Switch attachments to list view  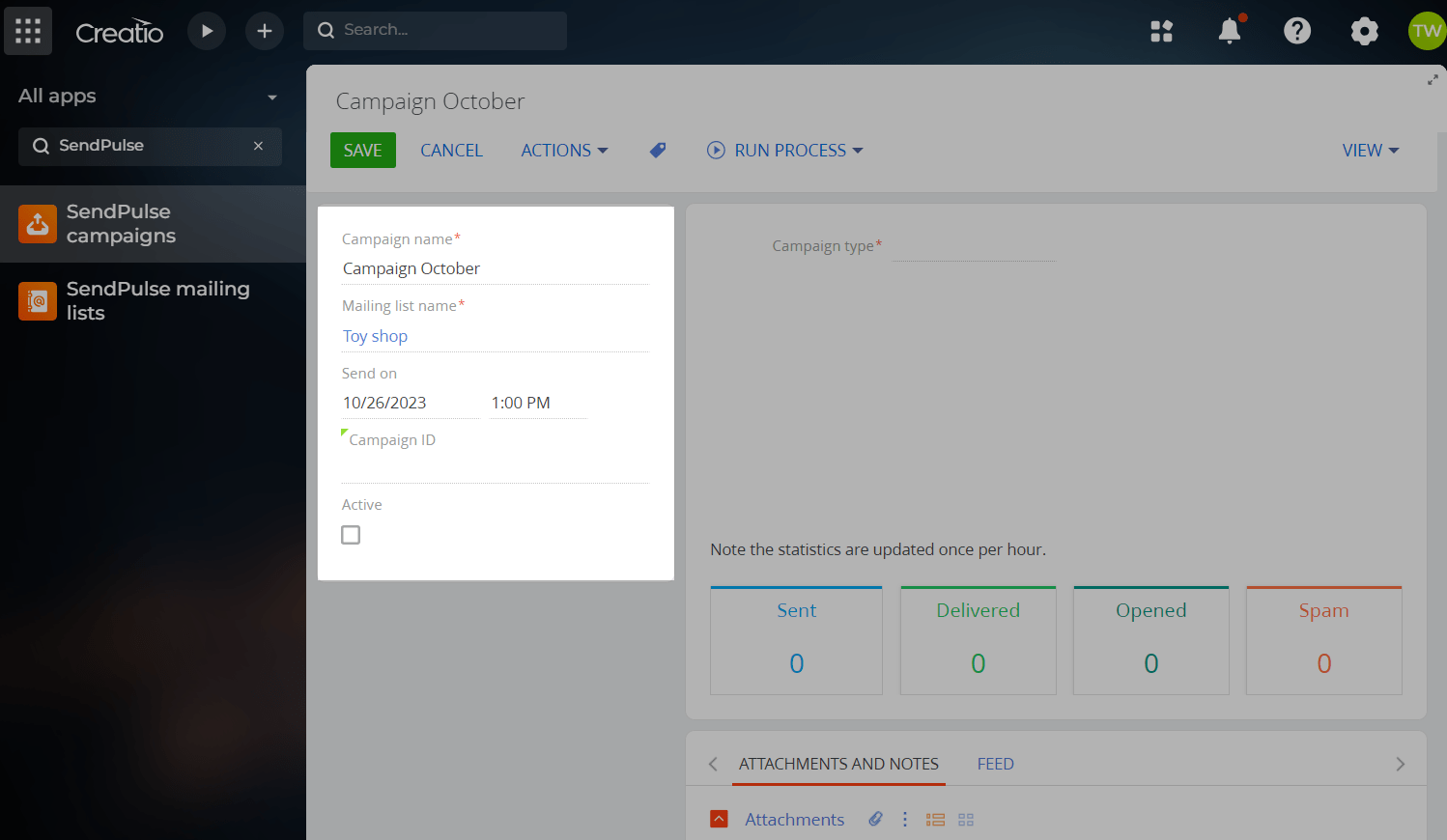[x=935, y=820]
